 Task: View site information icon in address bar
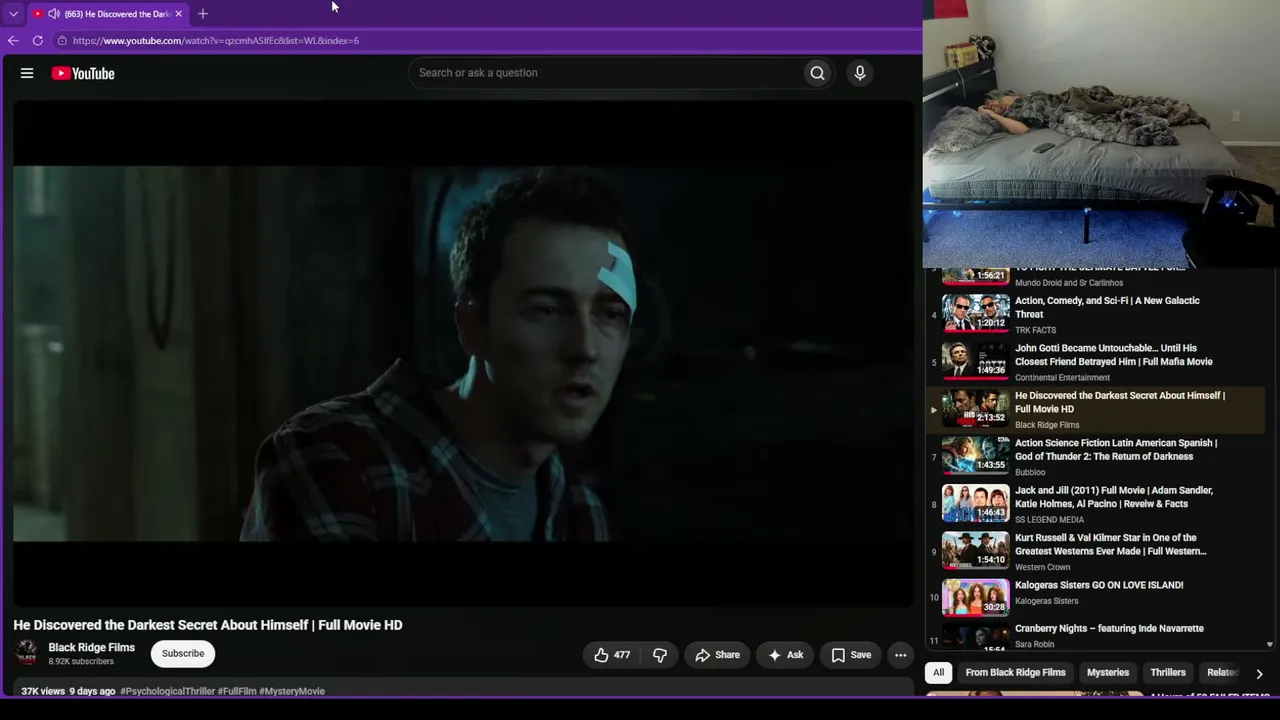click(62, 41)
